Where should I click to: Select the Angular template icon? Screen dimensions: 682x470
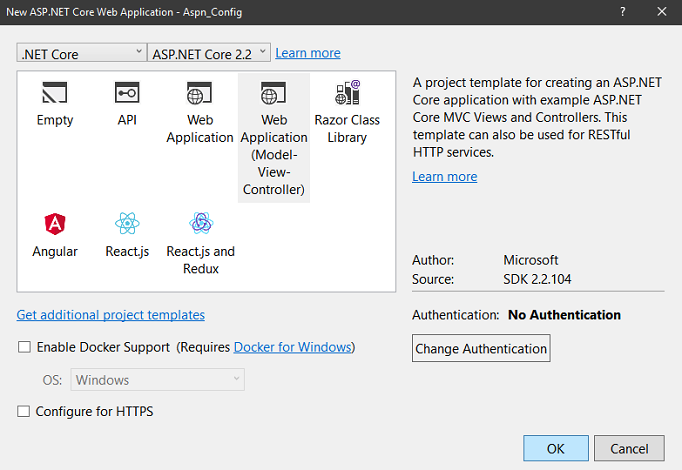pos(55,224)
